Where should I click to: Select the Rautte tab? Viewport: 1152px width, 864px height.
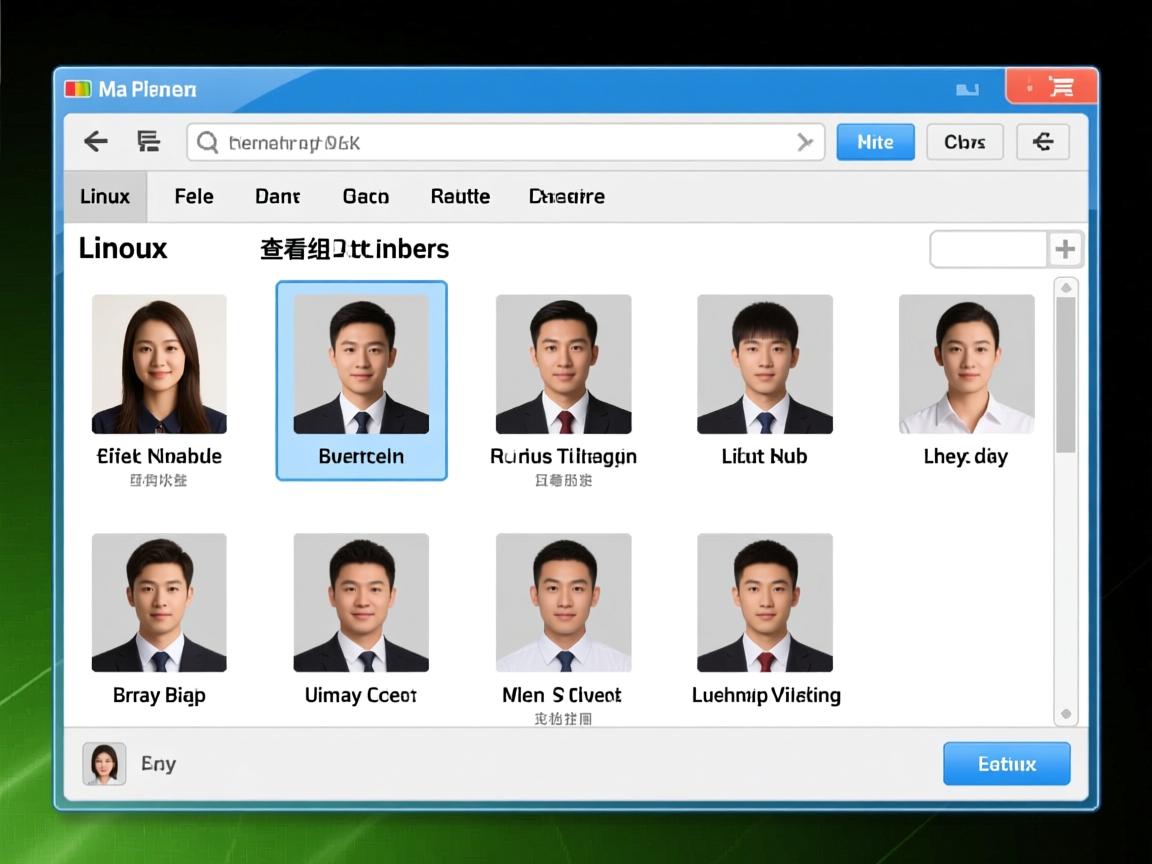coord(460,196)
